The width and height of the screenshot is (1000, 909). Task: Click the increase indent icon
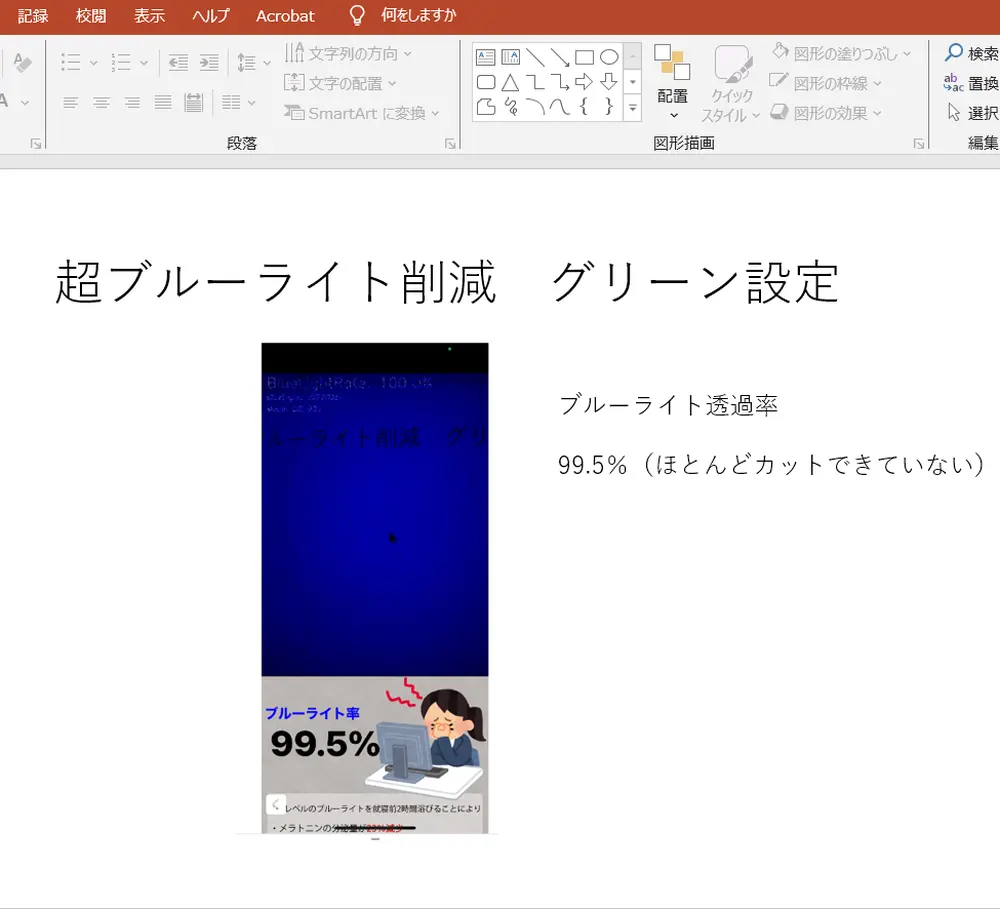(x=208, y=62)
